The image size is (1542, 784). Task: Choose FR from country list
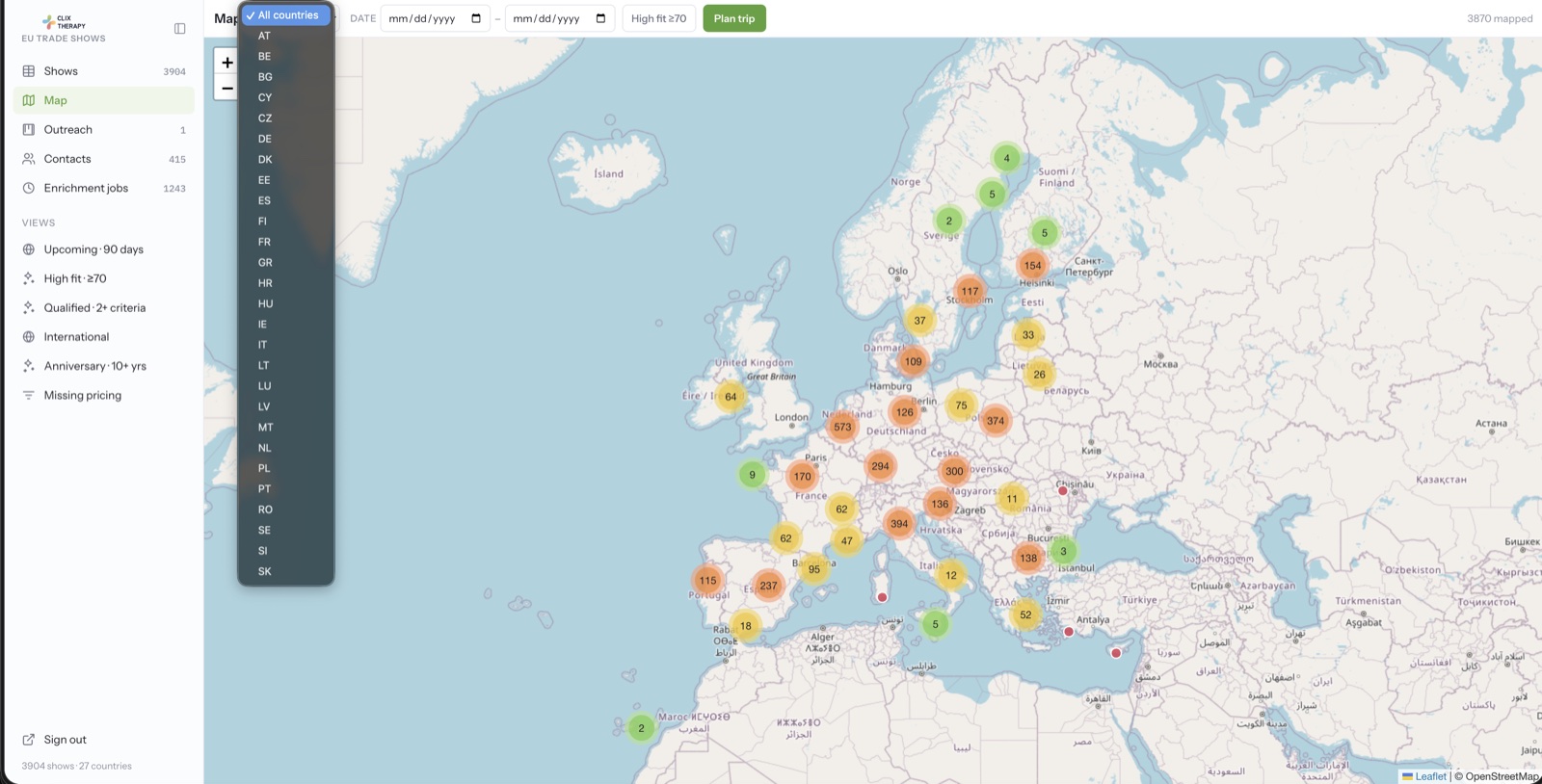tap(286, 242)
